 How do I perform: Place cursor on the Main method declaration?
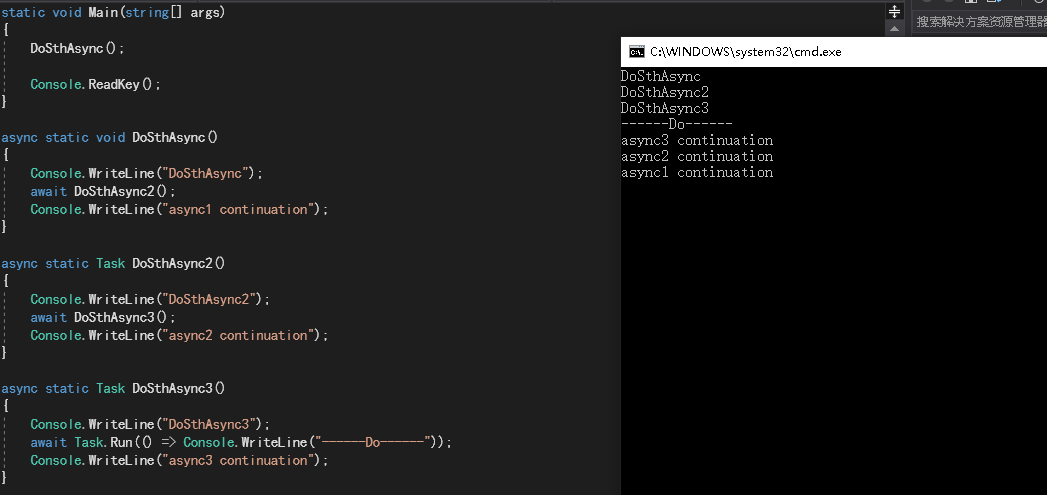pyautogui.click(x=114, y=12)
